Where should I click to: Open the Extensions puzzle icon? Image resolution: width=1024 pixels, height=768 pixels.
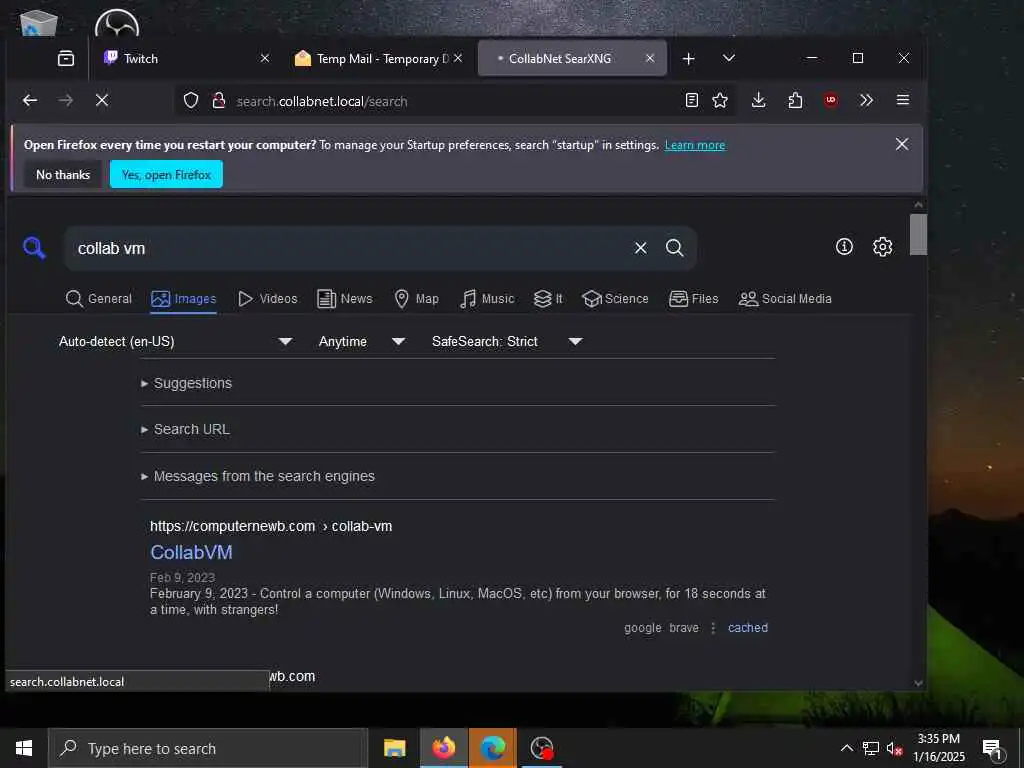click(x=795, y=100)
